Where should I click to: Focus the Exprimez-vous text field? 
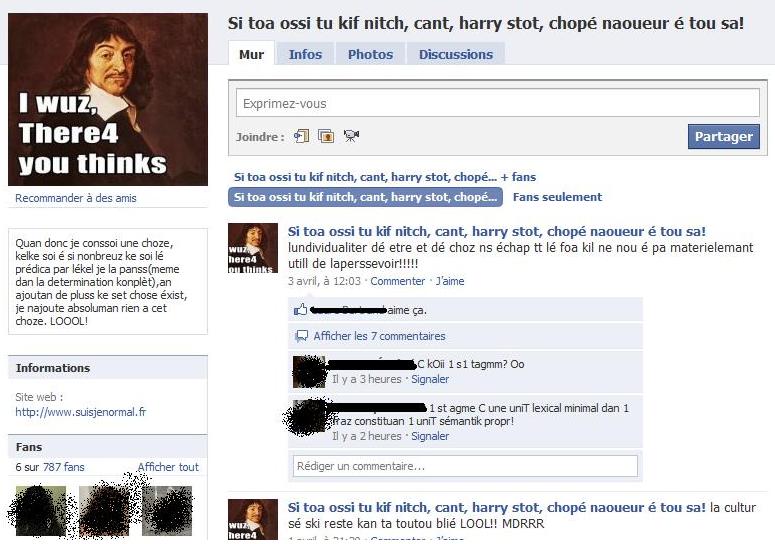(x=498, y=103)
